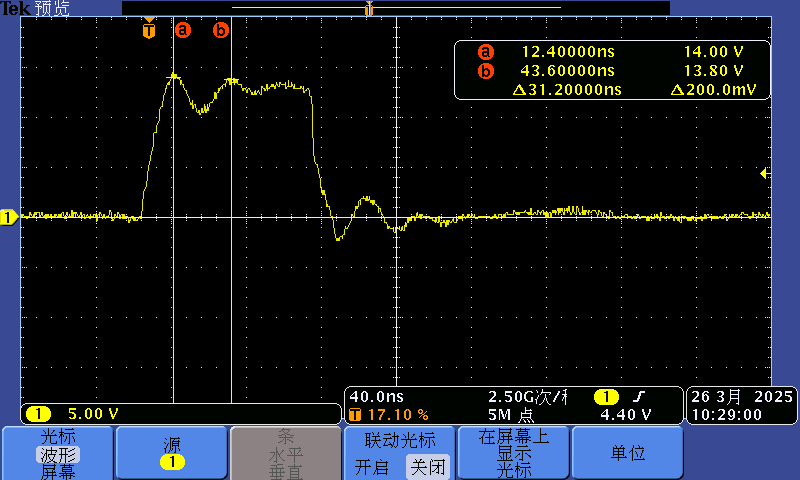Image resolution: width=800 pixels, height=480 pixels.
Task: Select cursor b marker above the graticule
Action: [221, 30]
